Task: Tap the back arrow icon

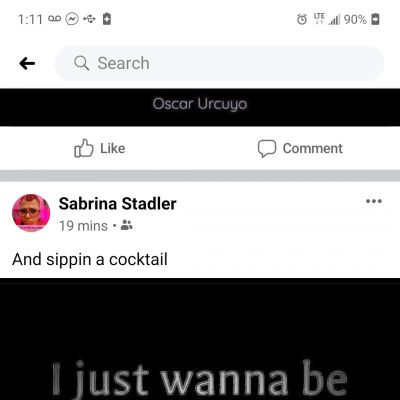Action: [27, 63]
